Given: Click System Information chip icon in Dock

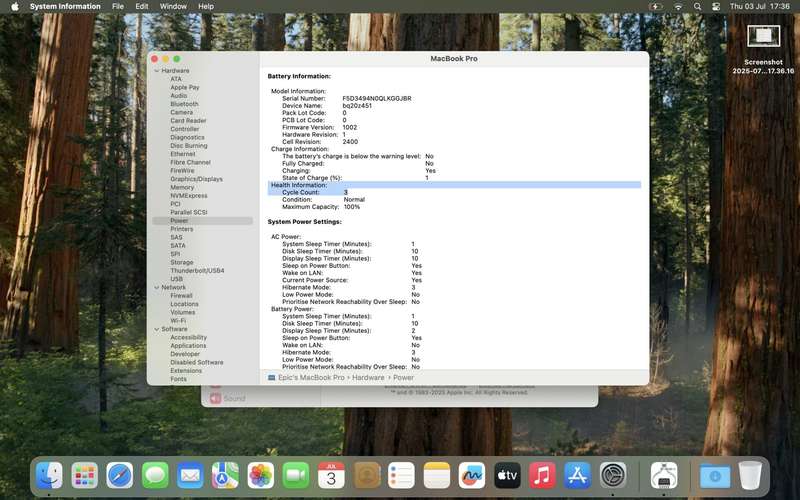Looking at the screenshot, I should [x=664, y=475].
